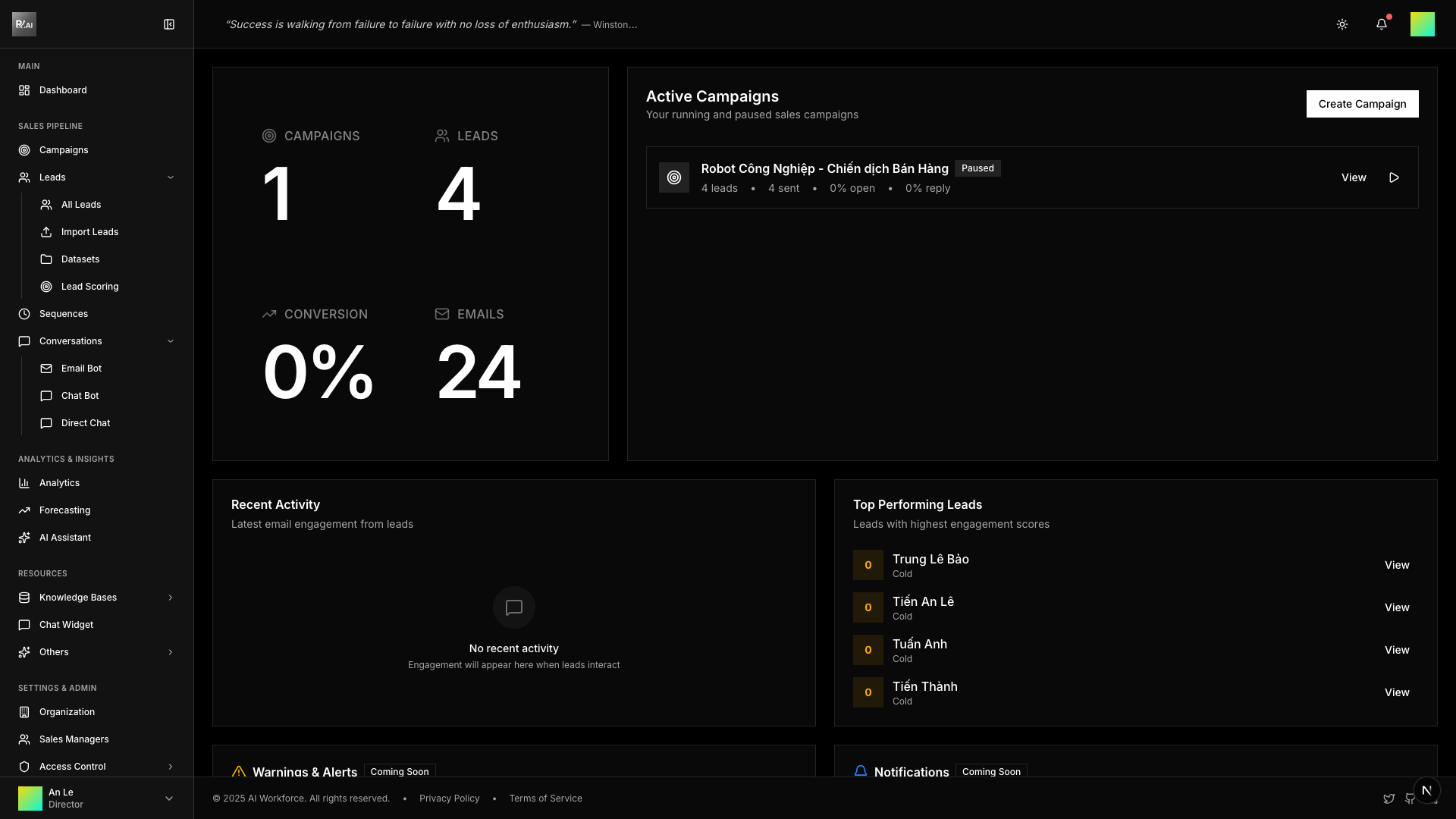Go to Lead Scoring in sidebar
This screenshot has width=1456, height=819.
[89, 287]
